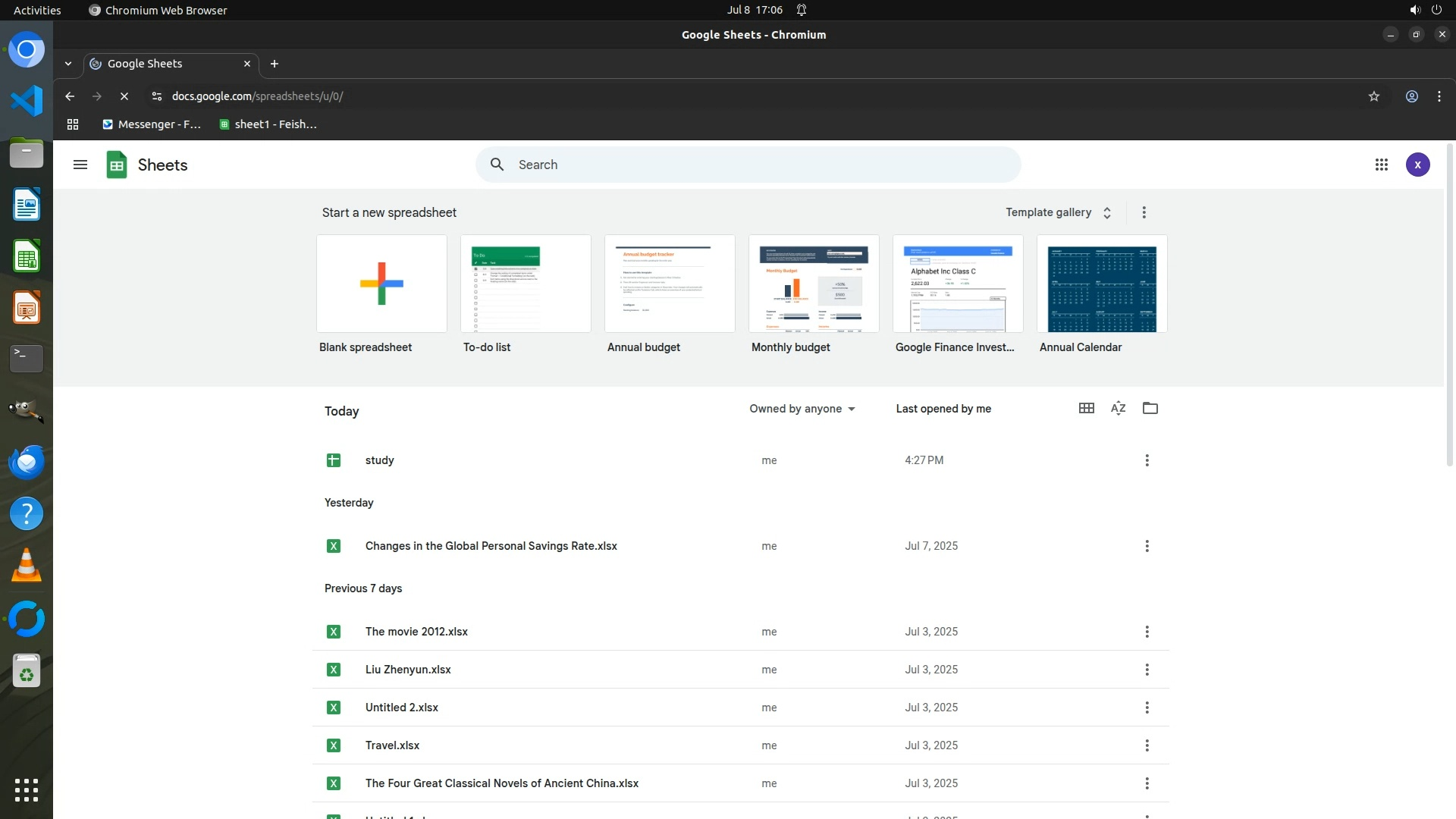Screen dimensions: 1456x819
Task: Open the A-Z sort options
Action: coord(1118,408)
